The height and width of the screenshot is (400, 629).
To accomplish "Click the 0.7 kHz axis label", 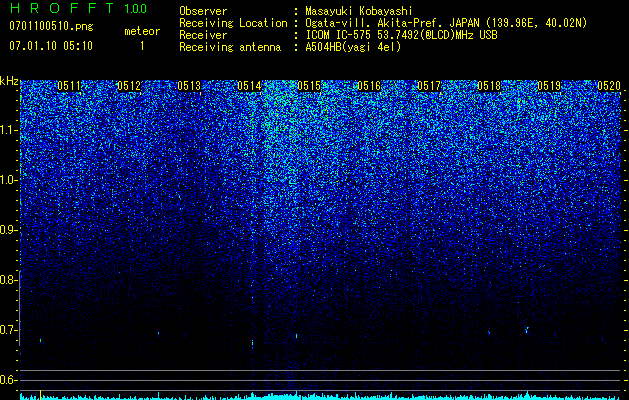I will click(x=9, y=330).
